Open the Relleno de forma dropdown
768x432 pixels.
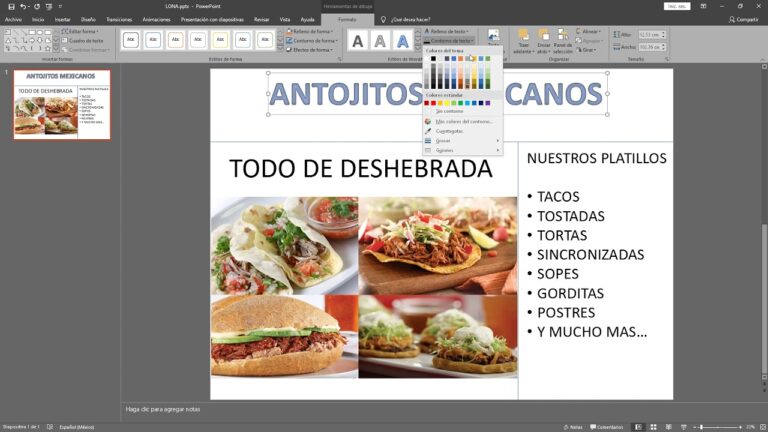click(x=310, y=31)
